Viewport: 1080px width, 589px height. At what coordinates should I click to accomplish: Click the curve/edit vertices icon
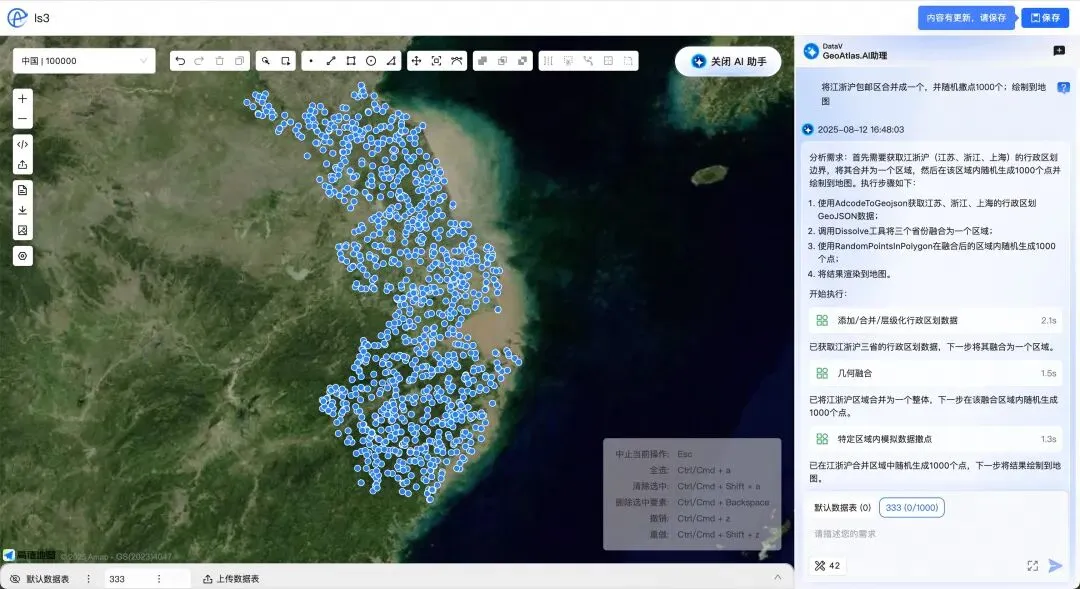(456, 61)
